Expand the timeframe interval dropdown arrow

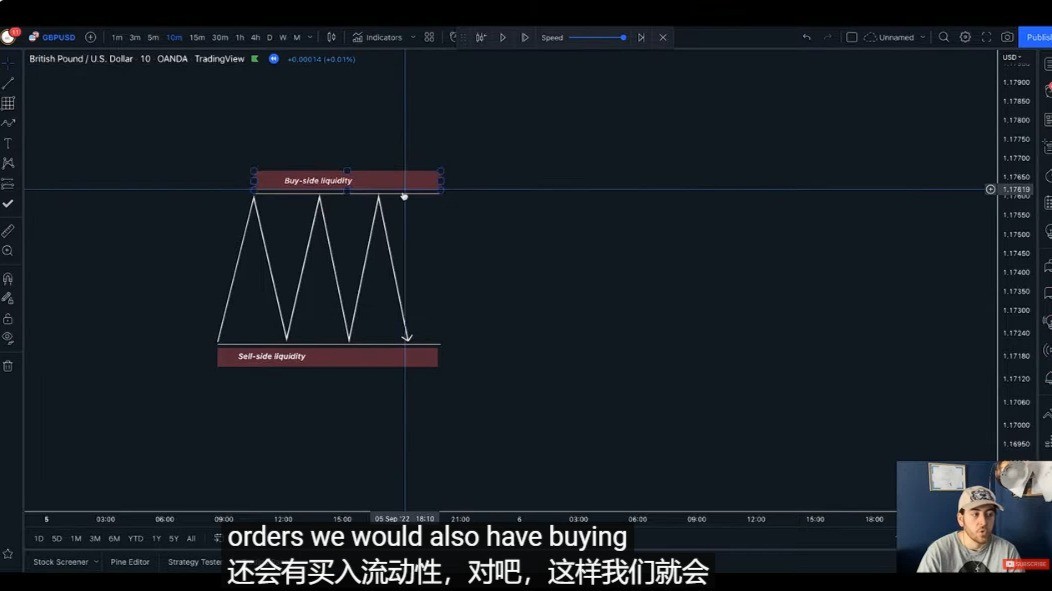[310, 38]
